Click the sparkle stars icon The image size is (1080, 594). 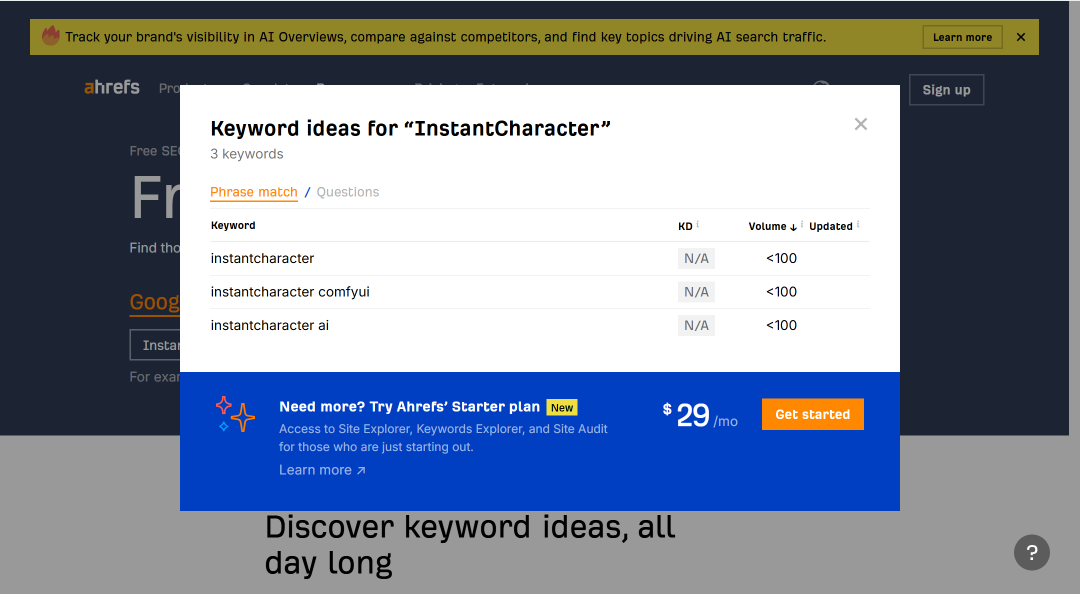coord(235,414)
